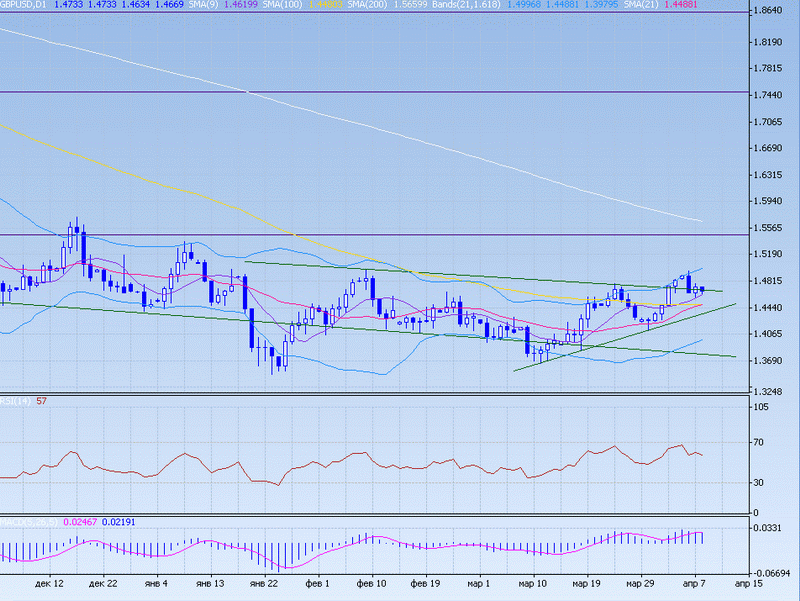The image size is (800, 601).
Task: Click the 'дек 12' date marker
Action: [x=49, y=581]
